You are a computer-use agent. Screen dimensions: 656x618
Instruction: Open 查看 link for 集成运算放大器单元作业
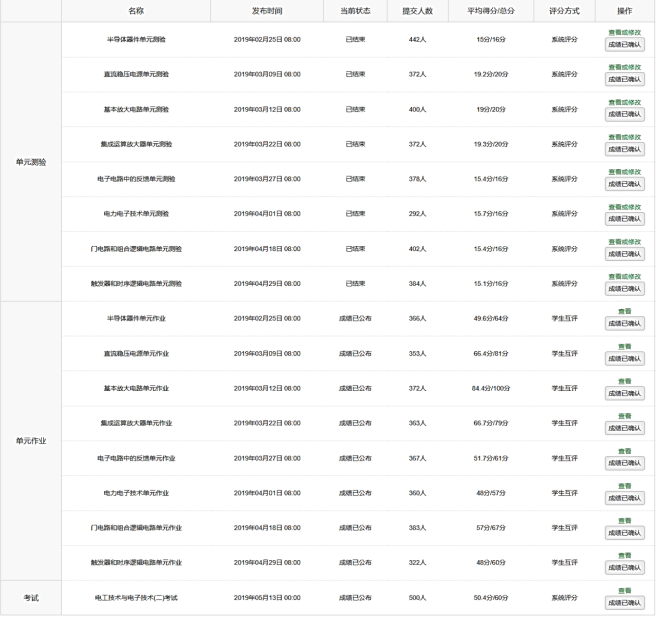[x=624, y=415]
